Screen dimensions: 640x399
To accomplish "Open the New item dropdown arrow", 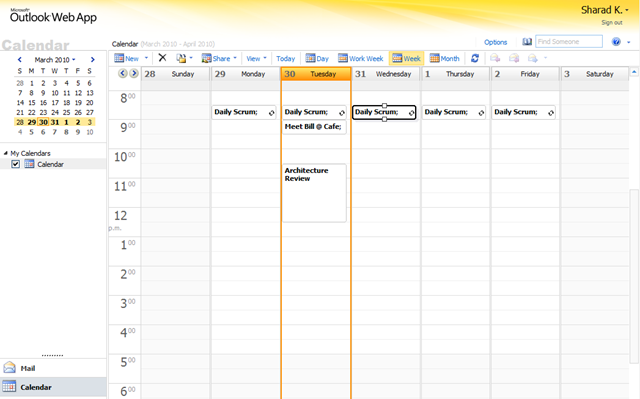I will coord(147,58).
